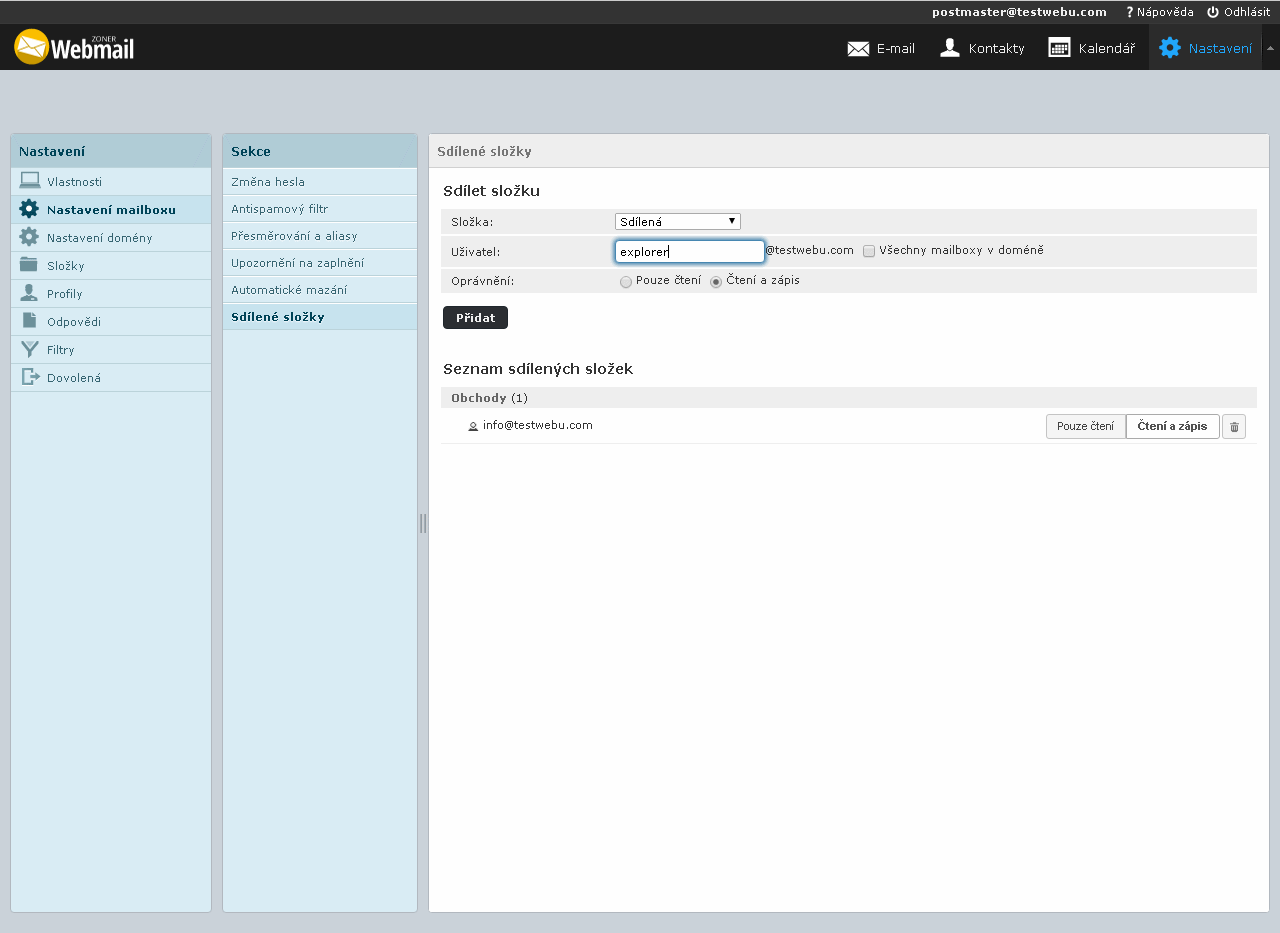Click the Odhlásit power icon

tap(1213, 12)
